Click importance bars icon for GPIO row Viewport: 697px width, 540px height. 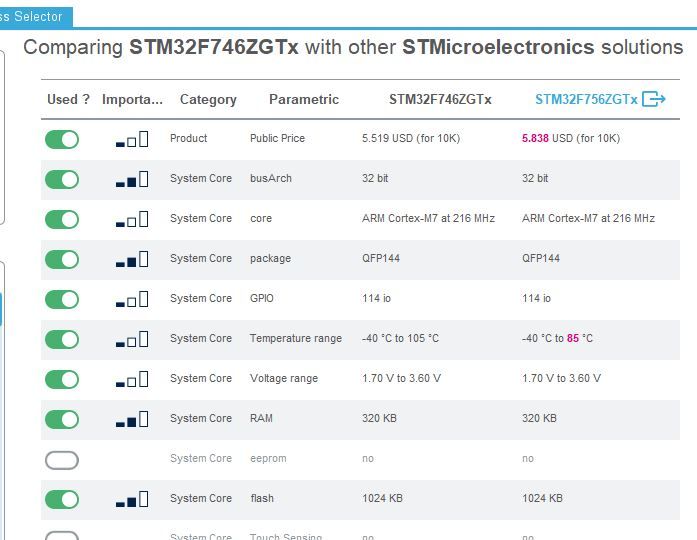(x=132, y=299)
